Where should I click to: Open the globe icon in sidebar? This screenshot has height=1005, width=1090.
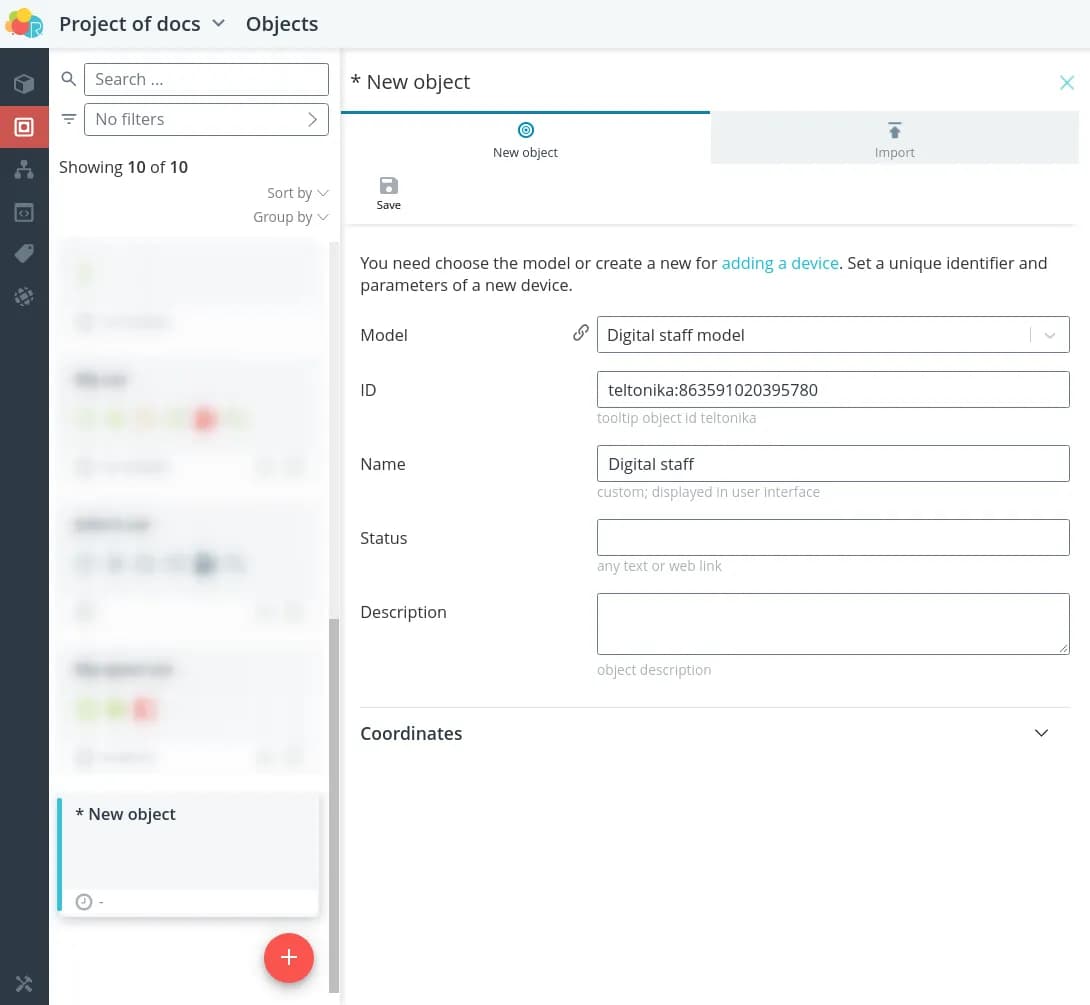point(24,297)
